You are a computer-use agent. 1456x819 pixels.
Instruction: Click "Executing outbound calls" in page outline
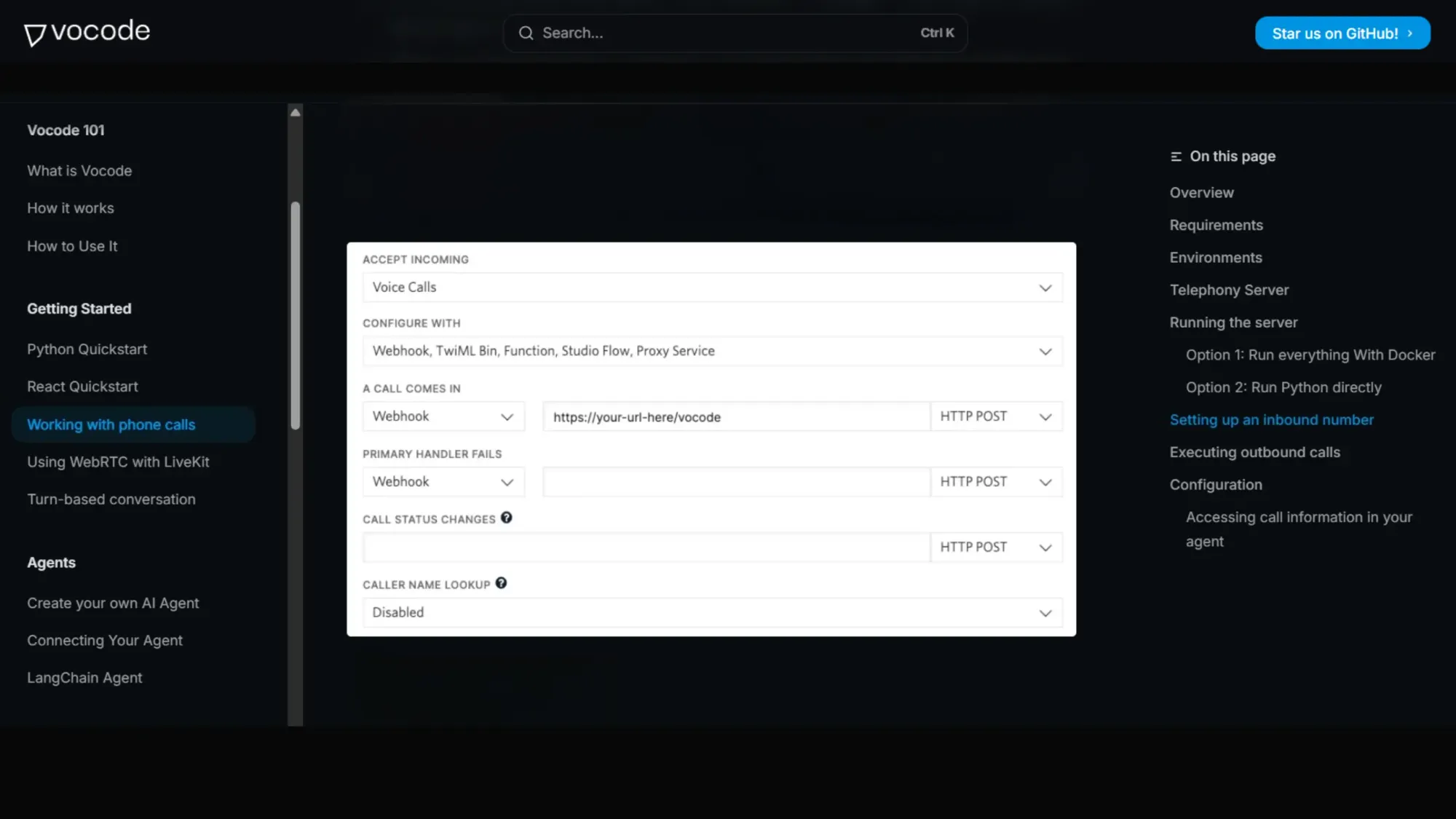[x=1255, y=451]
